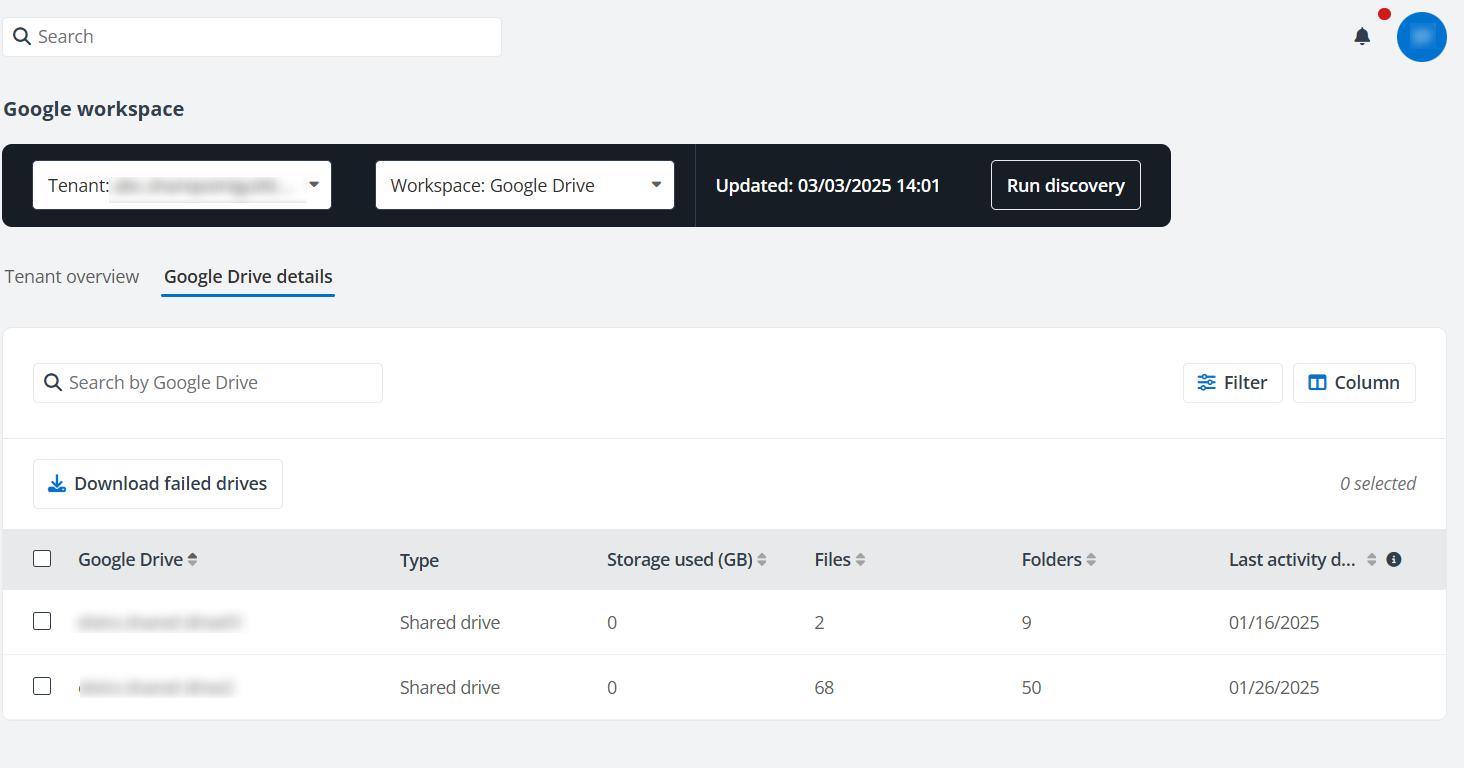Image resolution: width=1464 pixels, height=768 pixels.
Task: Click the notification bell icon
Action: click(x=1361, y=36)
